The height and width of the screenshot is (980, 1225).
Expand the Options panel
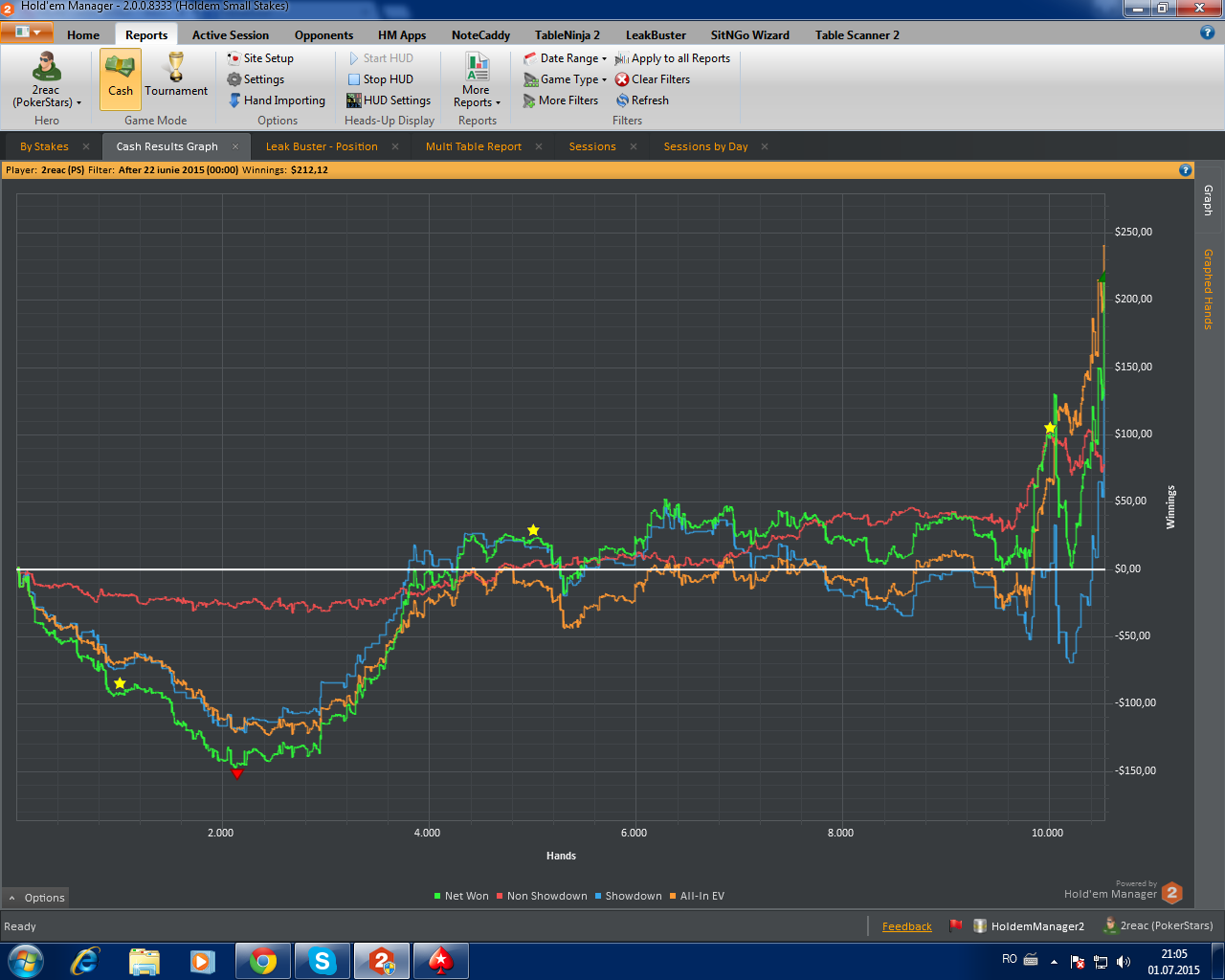(36, 898)
